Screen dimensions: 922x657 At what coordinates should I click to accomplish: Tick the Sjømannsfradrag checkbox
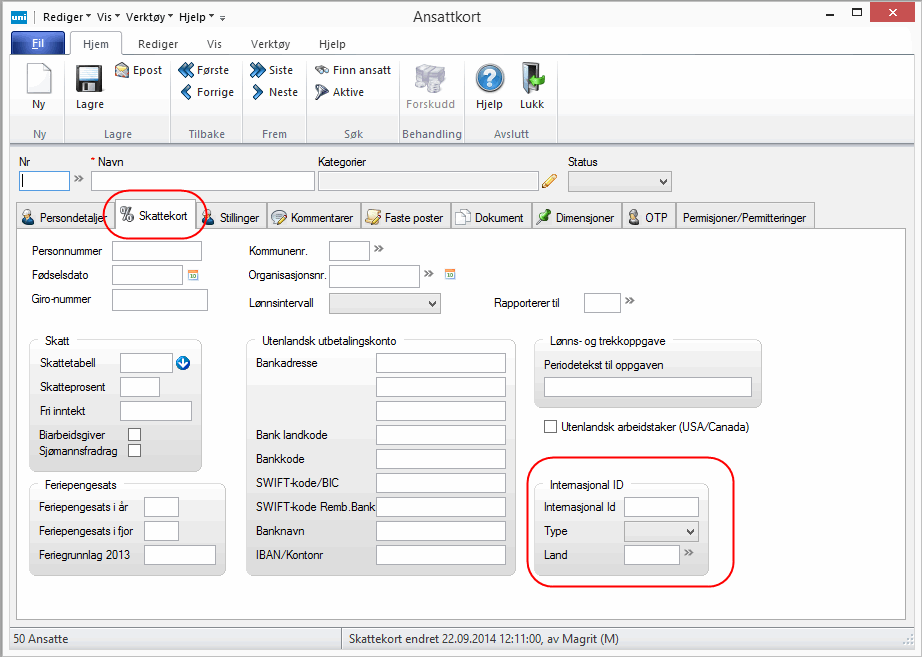(134, 451)
